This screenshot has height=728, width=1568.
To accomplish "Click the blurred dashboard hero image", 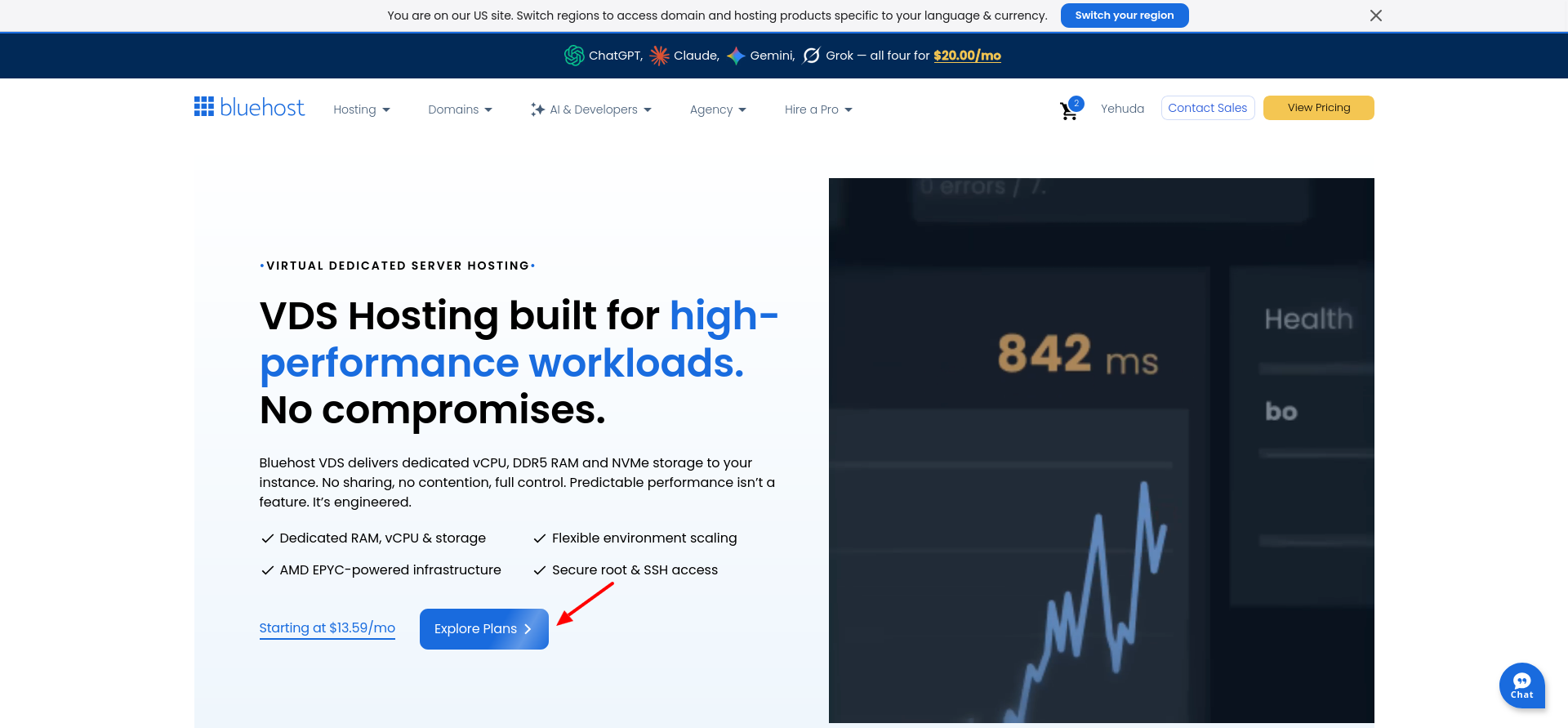I will 1102,450.
